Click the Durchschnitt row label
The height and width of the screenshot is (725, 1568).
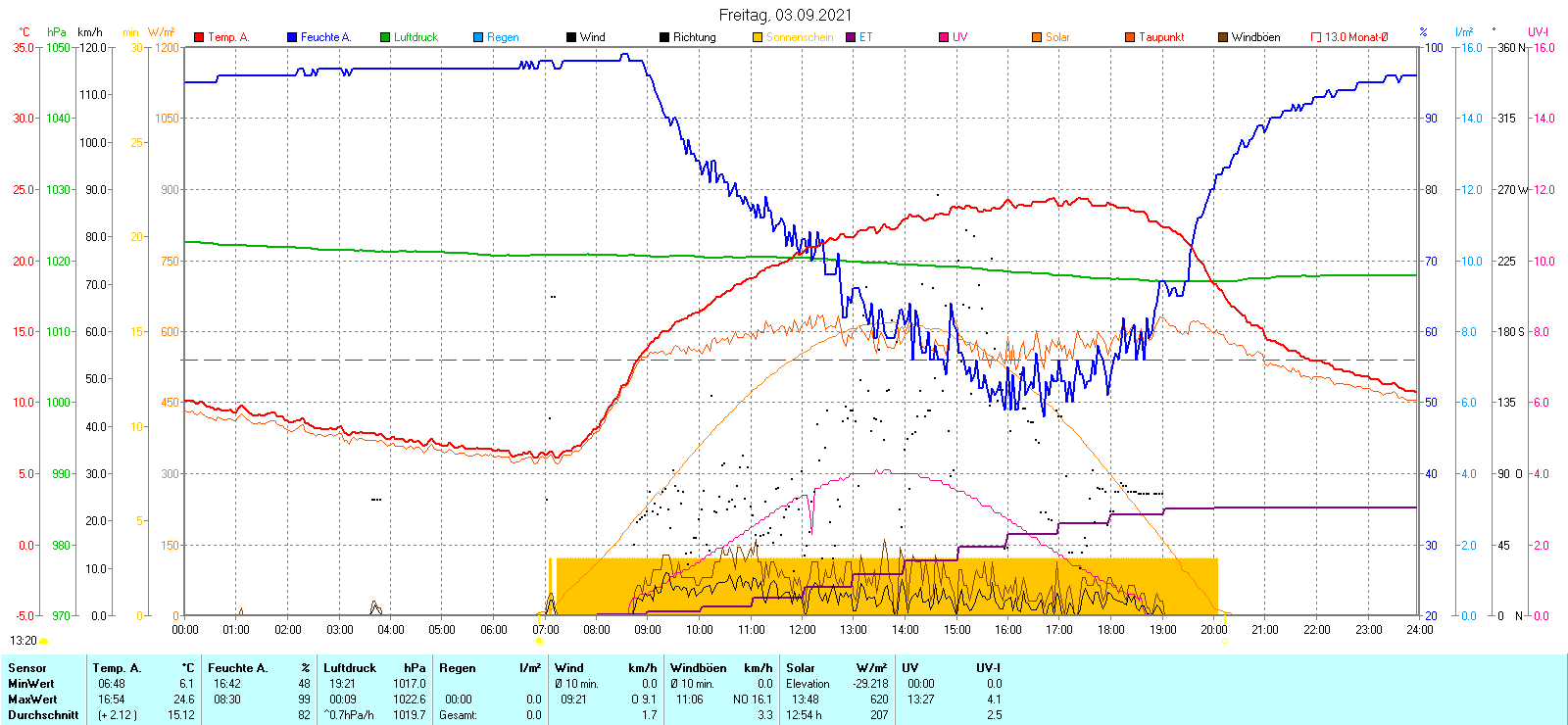click(43, 715)
